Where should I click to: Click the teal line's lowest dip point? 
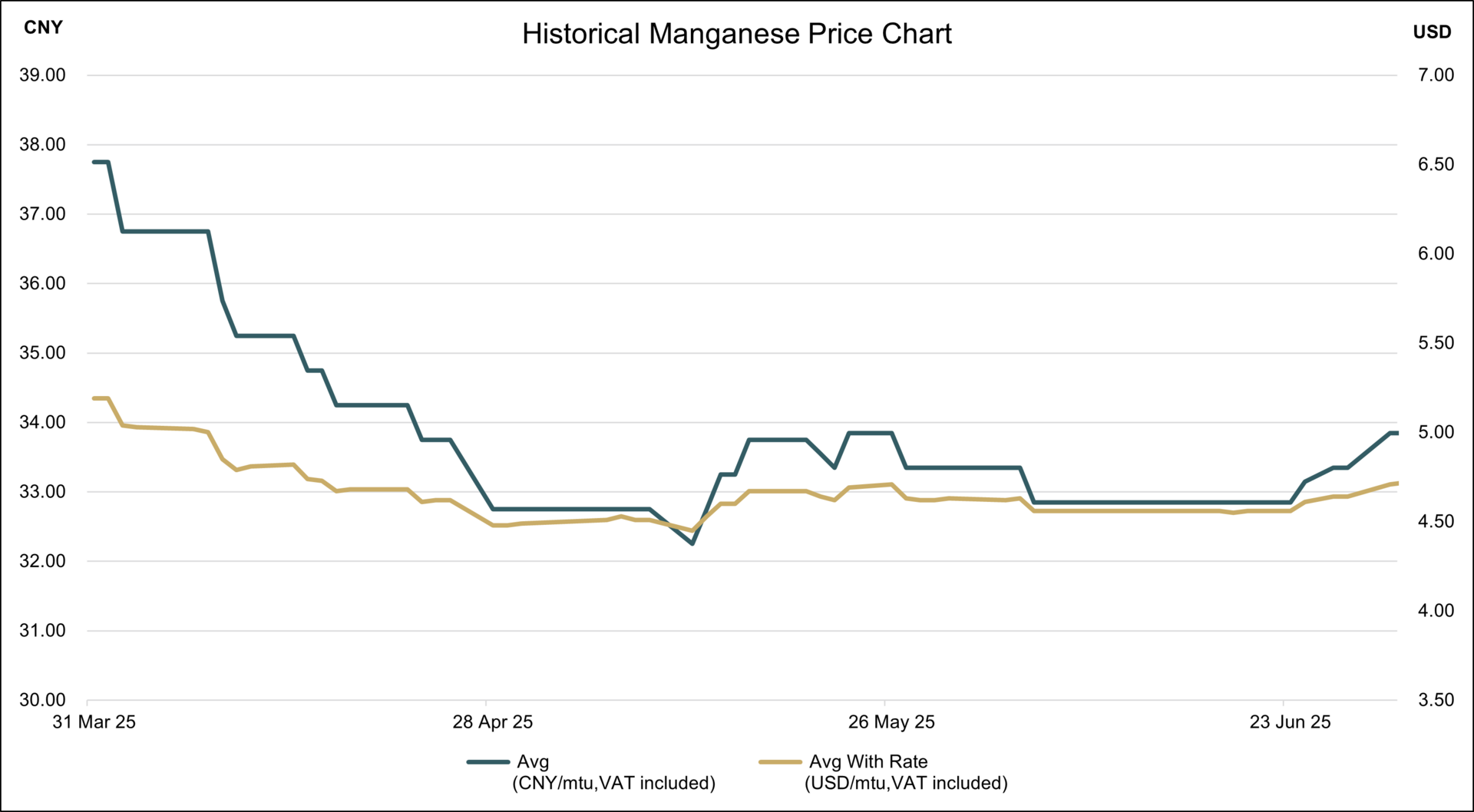(692, 543)
